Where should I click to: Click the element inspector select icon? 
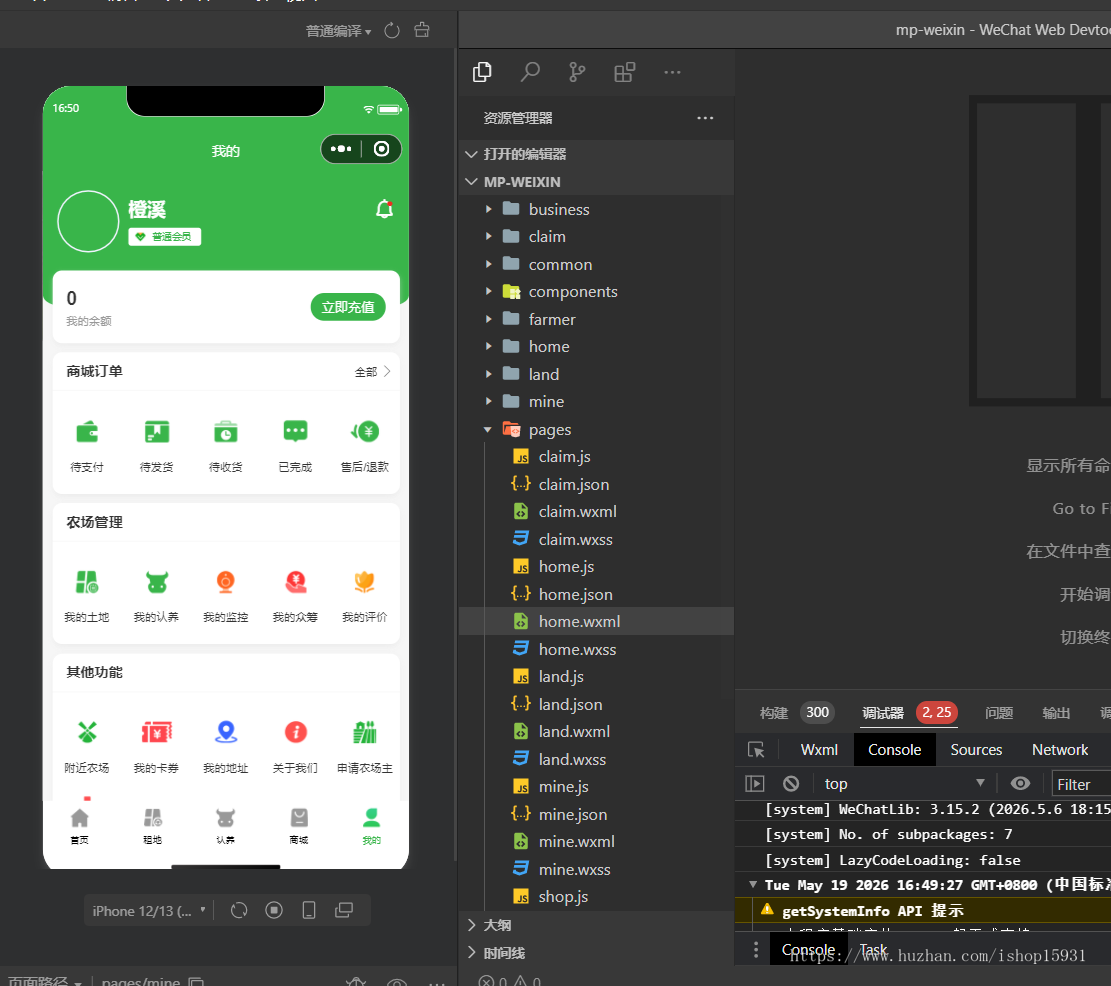coord(756,750)
